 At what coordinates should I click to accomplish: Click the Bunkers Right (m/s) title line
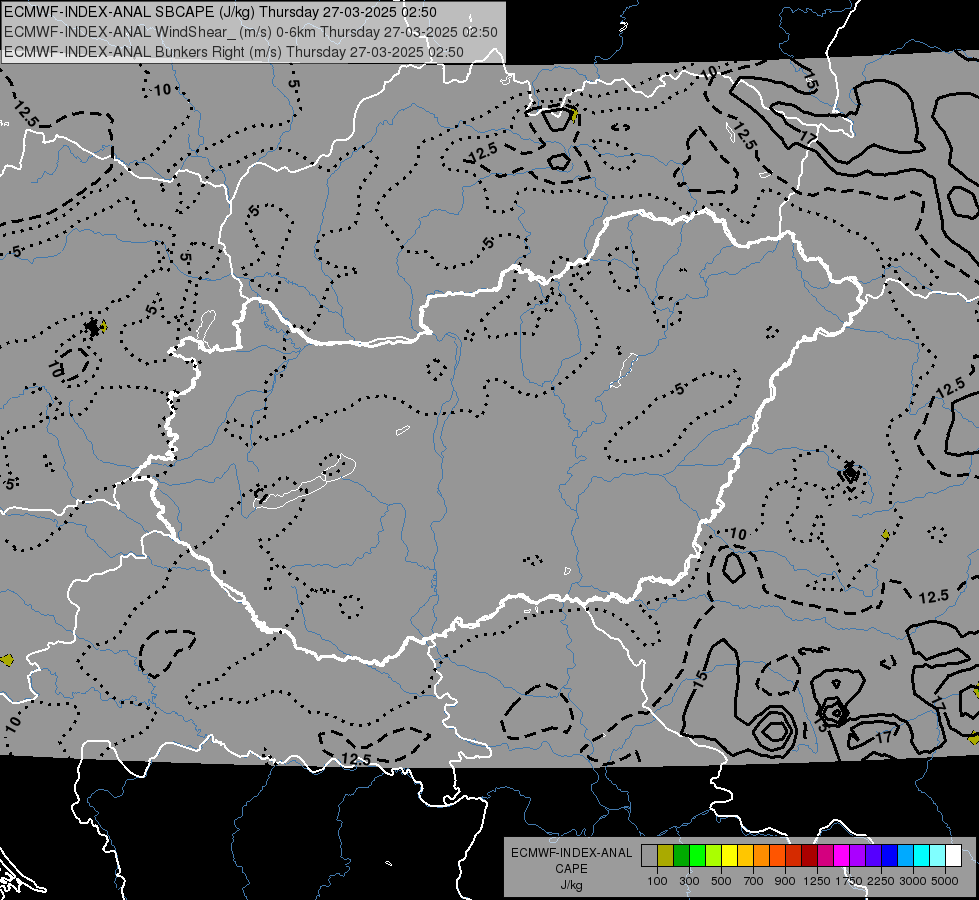coord(234,52)
